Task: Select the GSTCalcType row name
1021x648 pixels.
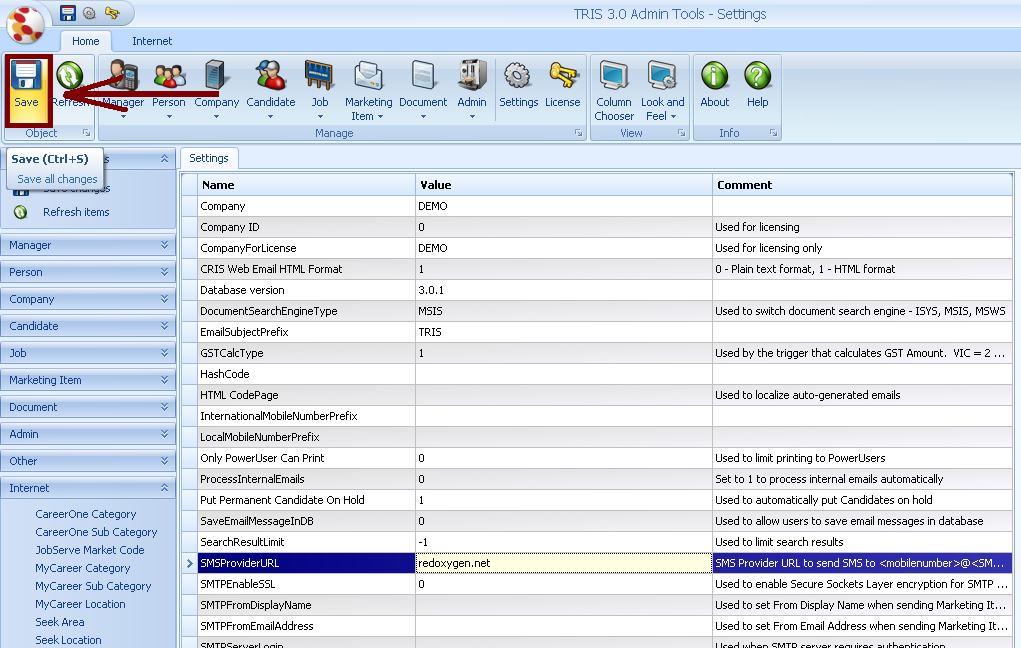Action: click(x=306, y=353)
